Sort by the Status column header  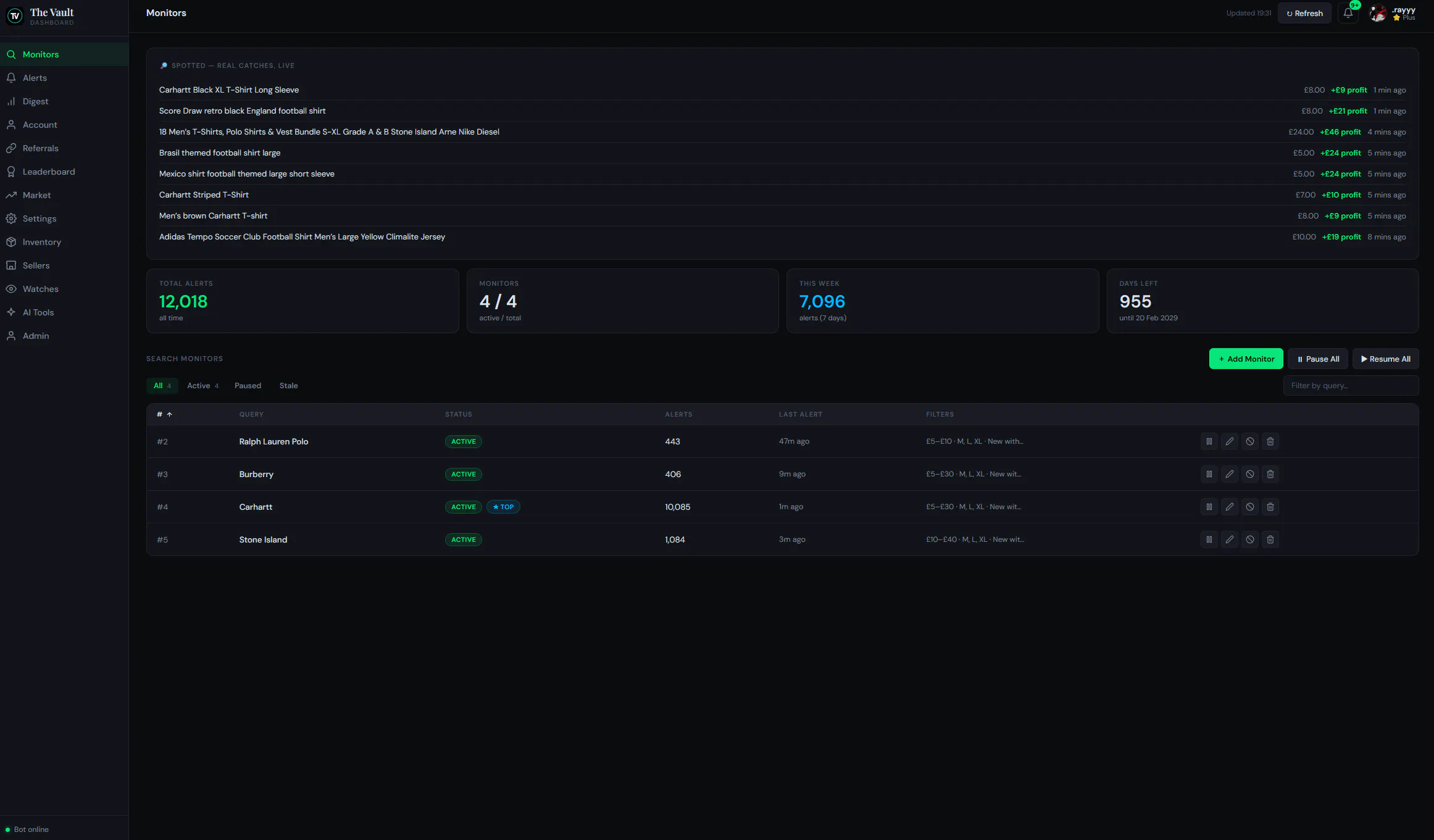pyautogui.click(x=459, y=414)
